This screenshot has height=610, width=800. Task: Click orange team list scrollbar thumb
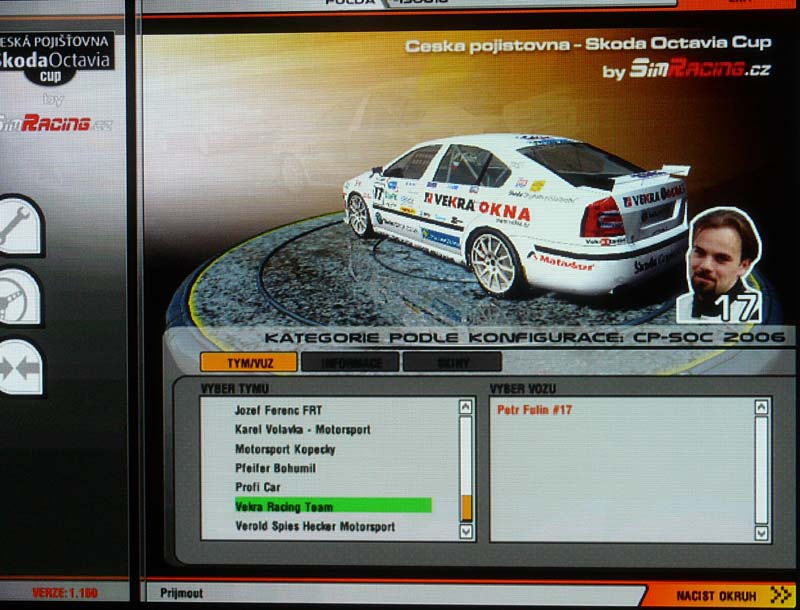click(466, 507)
